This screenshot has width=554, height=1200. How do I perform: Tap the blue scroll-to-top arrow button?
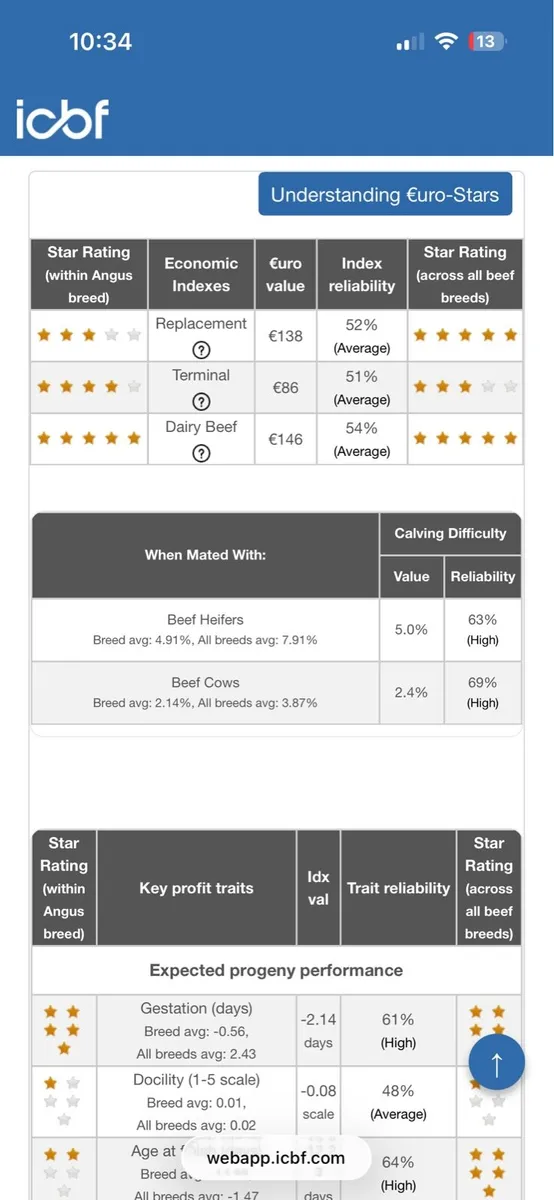coord(497,1062)
